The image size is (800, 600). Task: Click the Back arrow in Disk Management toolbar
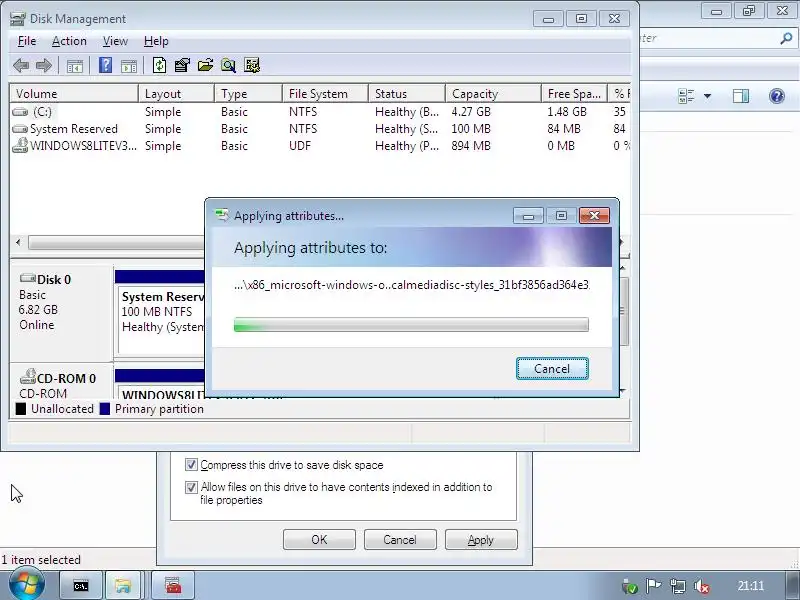tap(21, 65)
